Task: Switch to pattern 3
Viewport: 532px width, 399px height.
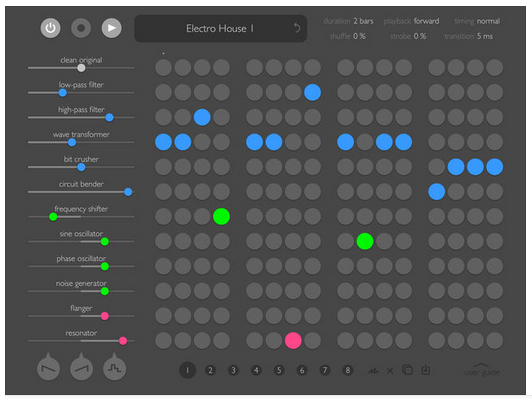Action: 233,370
